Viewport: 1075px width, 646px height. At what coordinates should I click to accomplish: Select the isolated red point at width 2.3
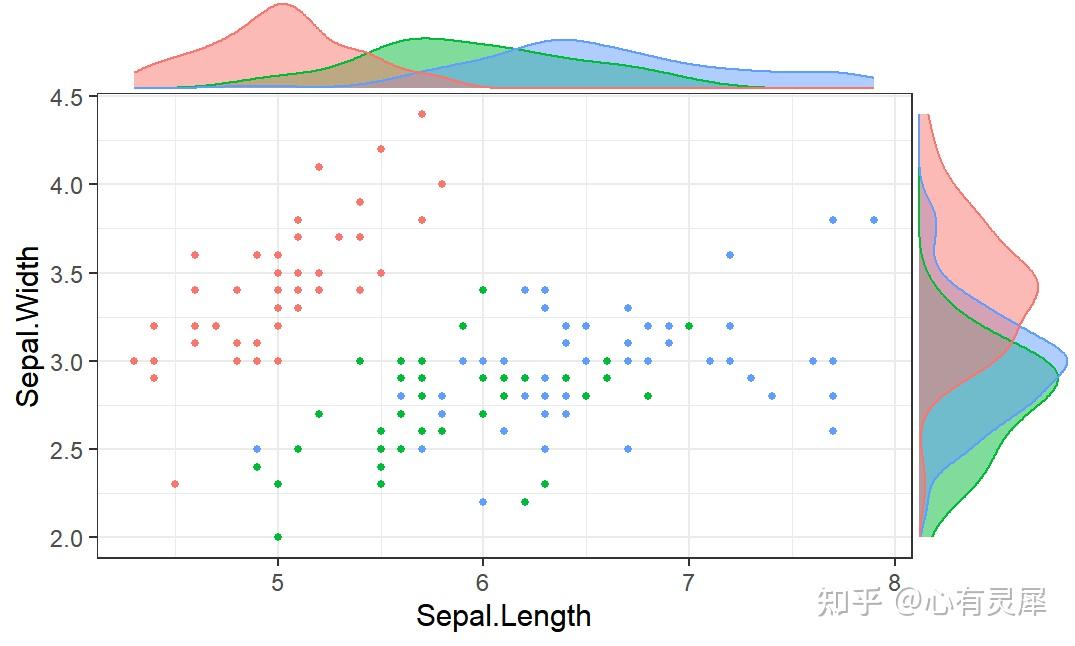[175, 484]
